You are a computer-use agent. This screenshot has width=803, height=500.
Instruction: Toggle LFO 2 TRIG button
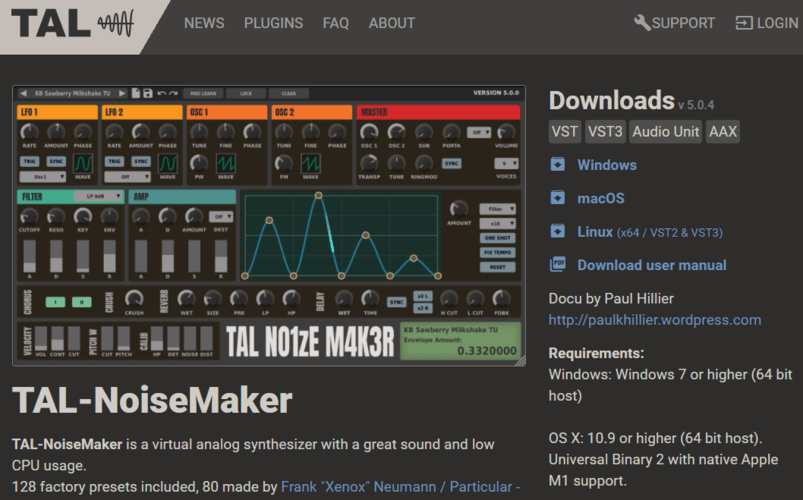click(114, 161)
